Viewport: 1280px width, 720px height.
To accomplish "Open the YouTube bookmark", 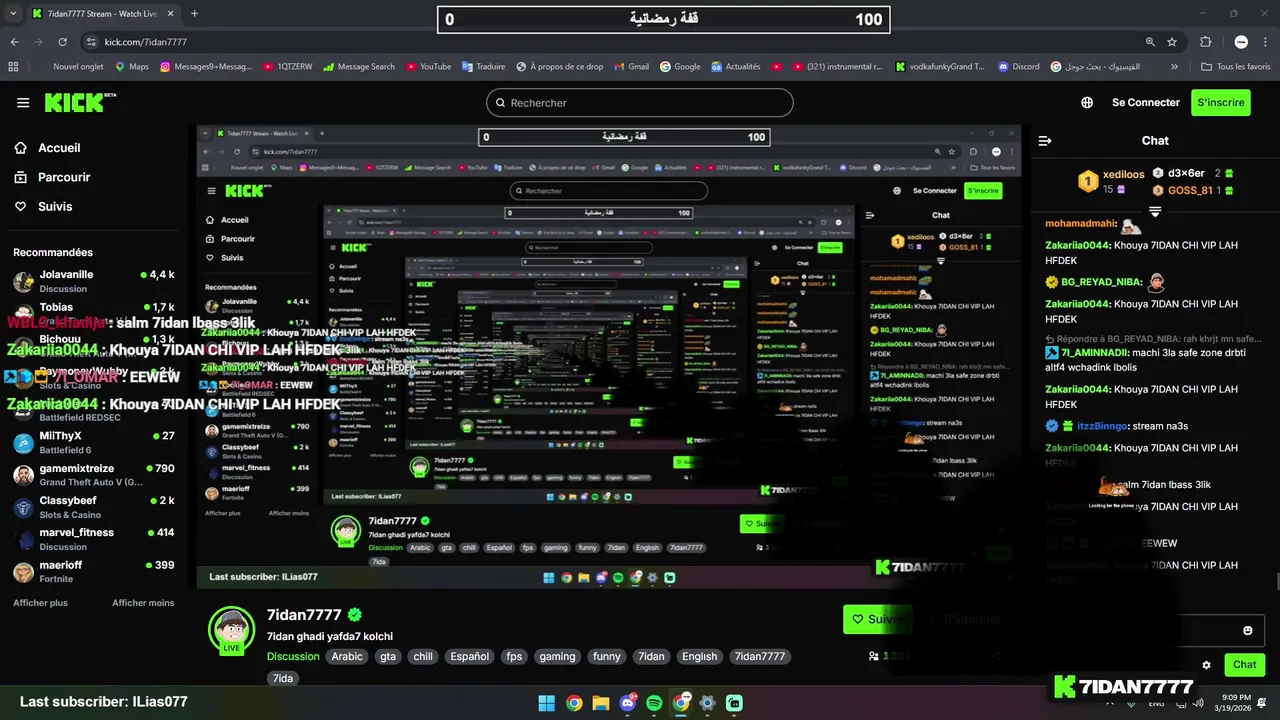I will [429, 67].
